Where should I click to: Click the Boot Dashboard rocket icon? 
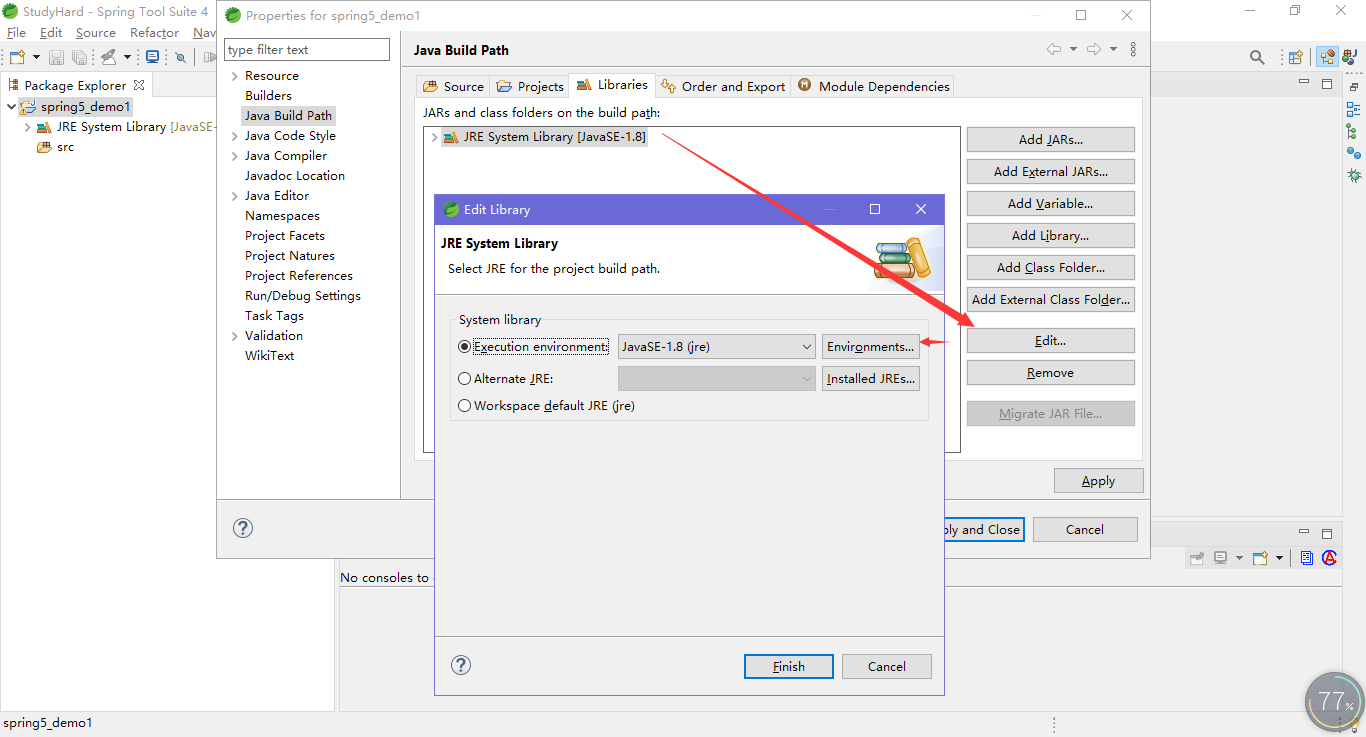[108, 57]
